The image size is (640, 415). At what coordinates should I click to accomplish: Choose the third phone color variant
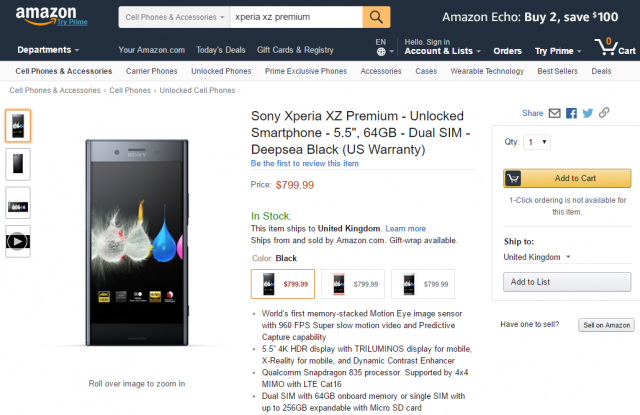[x=423, y=284]
